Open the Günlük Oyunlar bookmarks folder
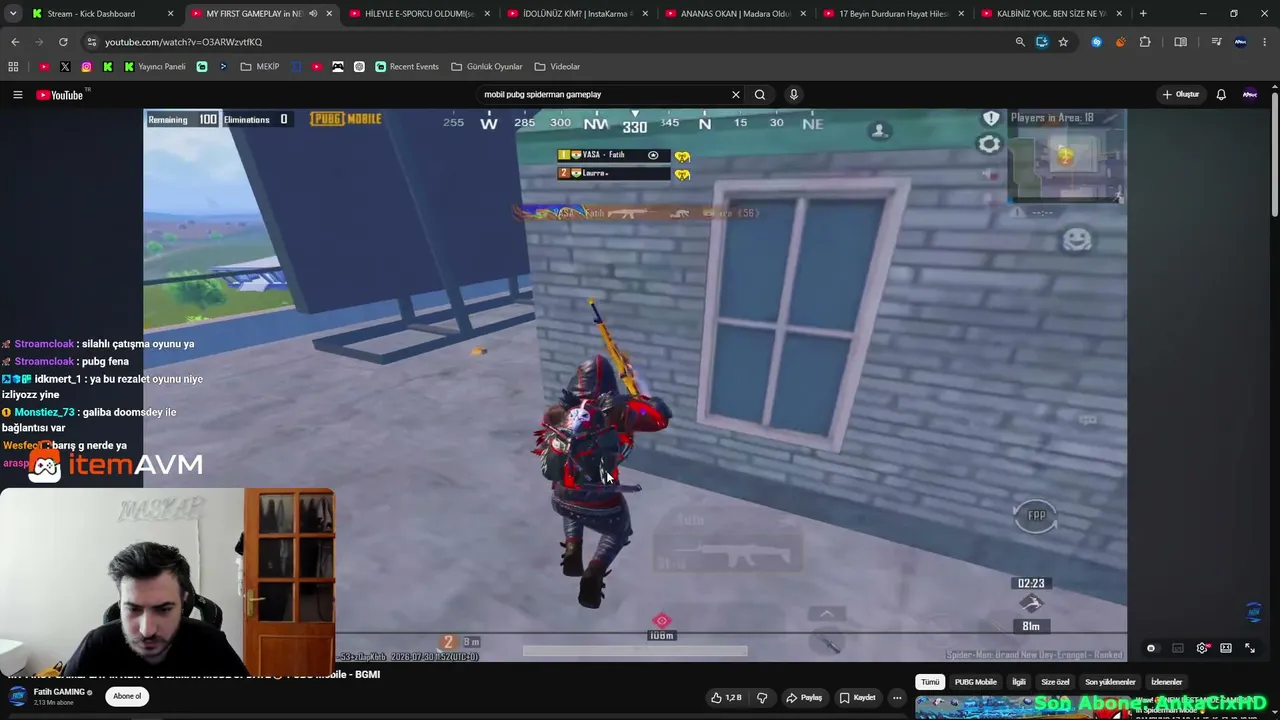Viewport: 1280px width, 720px height. pos(487,67)
